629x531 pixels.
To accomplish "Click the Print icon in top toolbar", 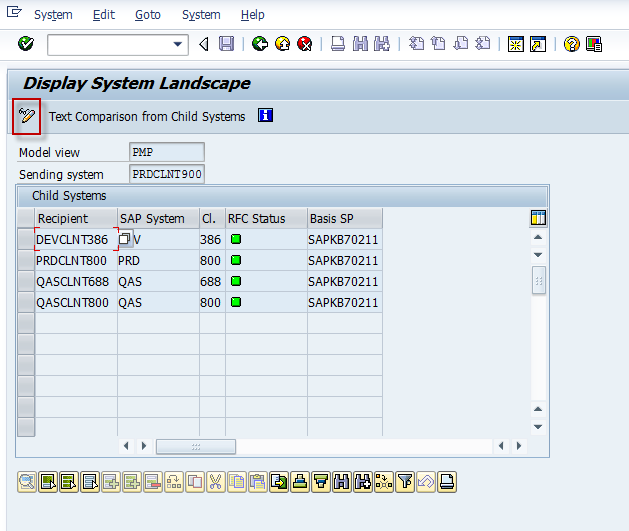I will tap(338, 44).
